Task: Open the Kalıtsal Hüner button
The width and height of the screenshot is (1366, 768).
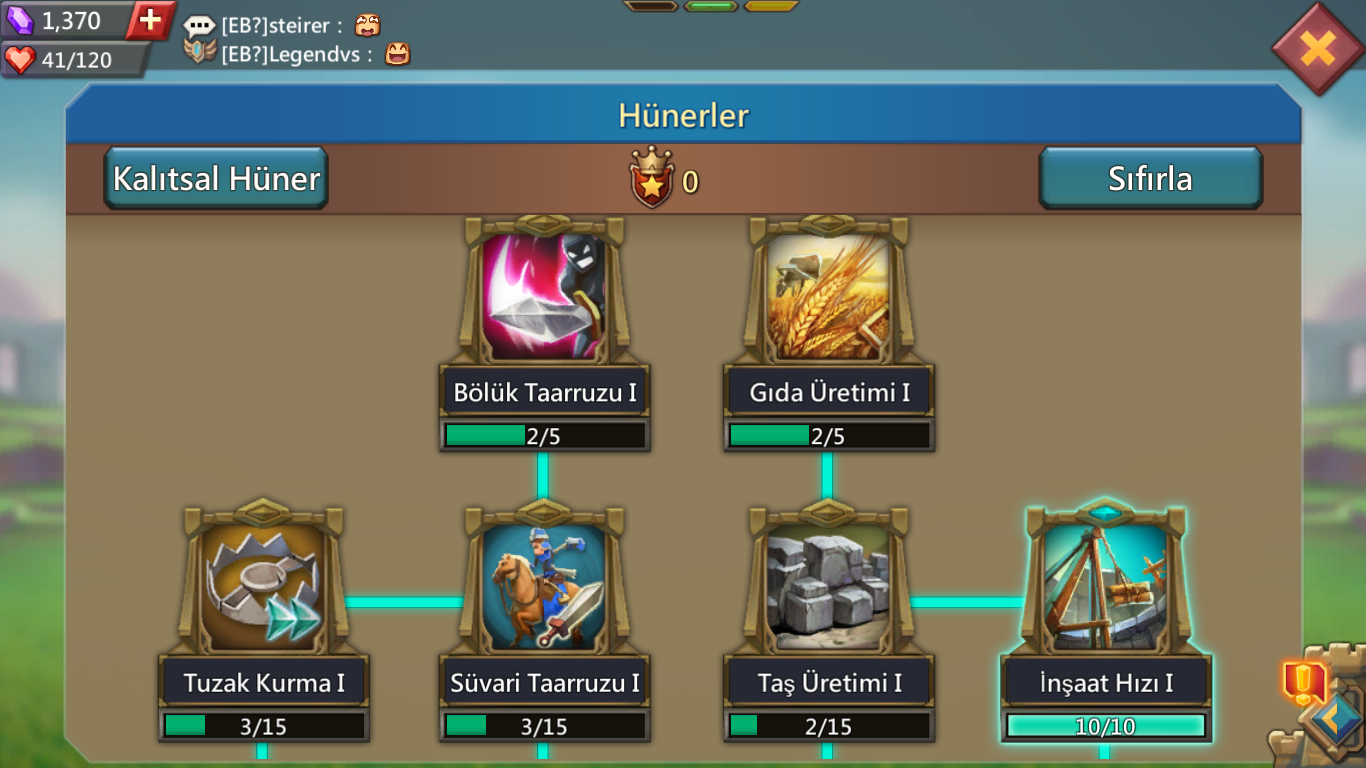Action: click(x=216, y=178)
